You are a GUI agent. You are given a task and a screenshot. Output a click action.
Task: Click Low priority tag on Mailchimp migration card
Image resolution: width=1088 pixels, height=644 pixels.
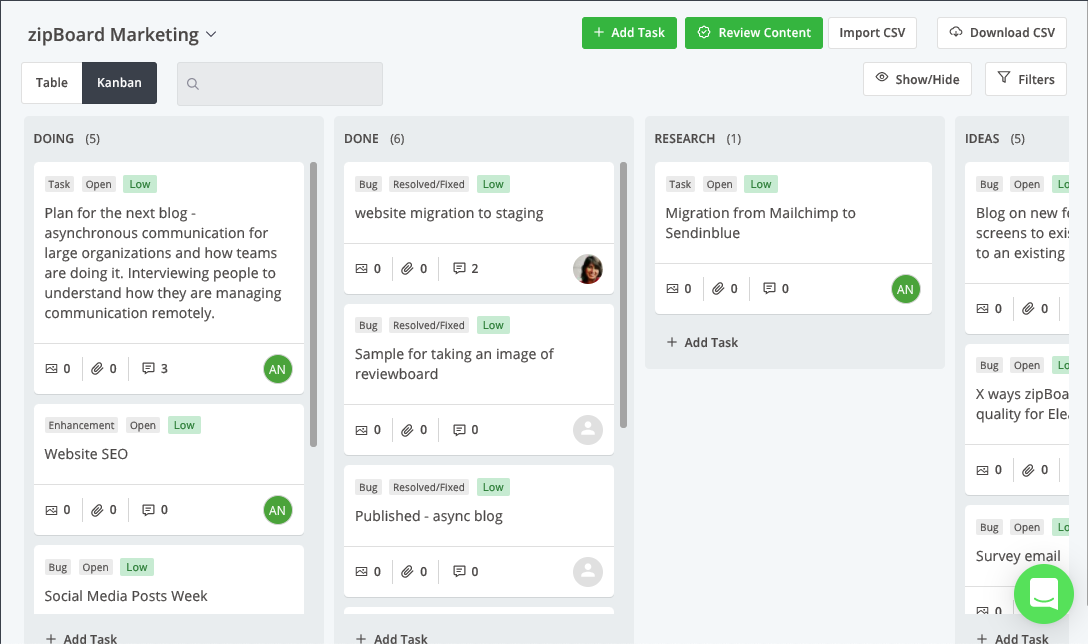click(760, 185)
